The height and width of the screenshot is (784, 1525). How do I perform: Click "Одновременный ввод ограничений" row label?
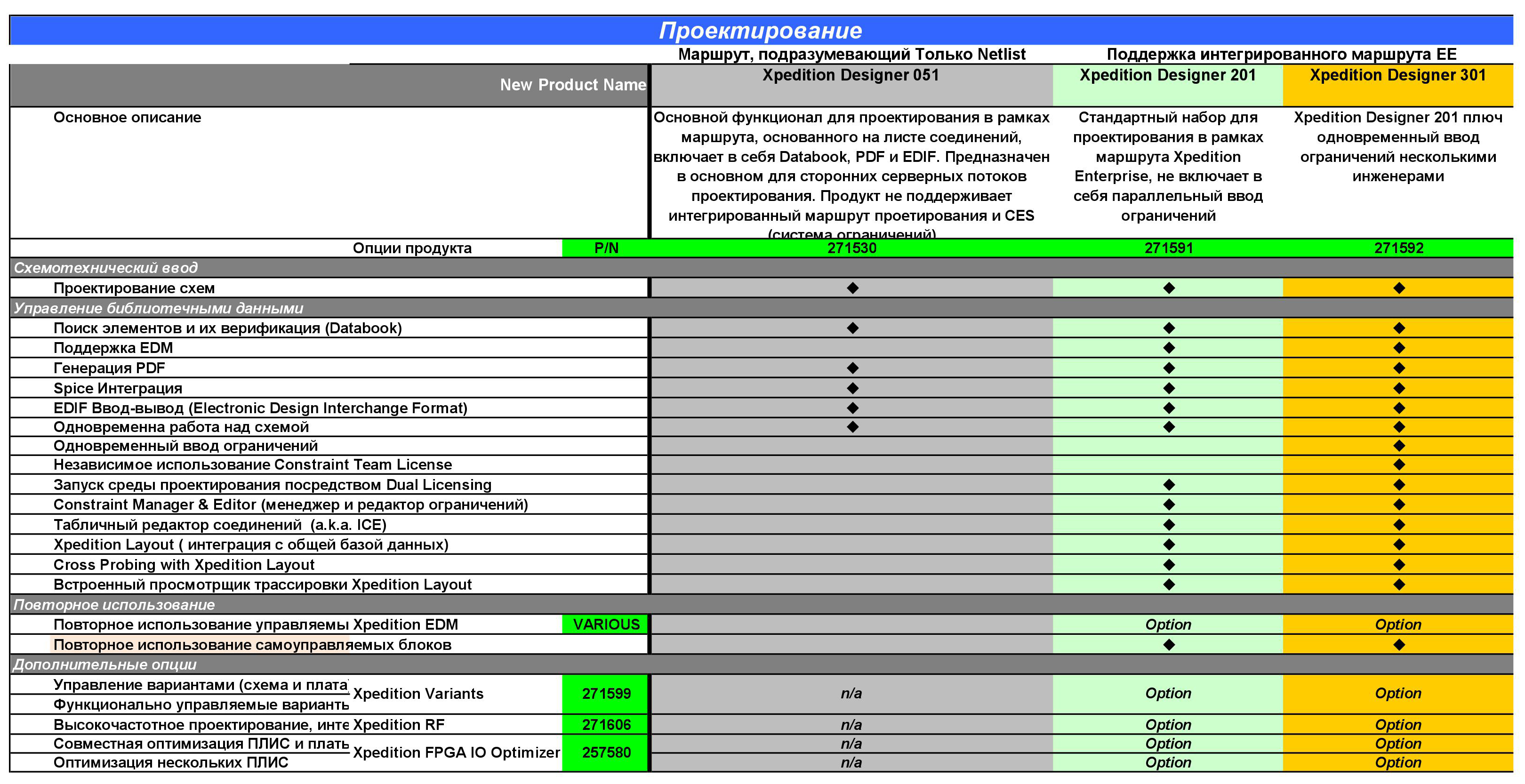[x=185, y=446]
